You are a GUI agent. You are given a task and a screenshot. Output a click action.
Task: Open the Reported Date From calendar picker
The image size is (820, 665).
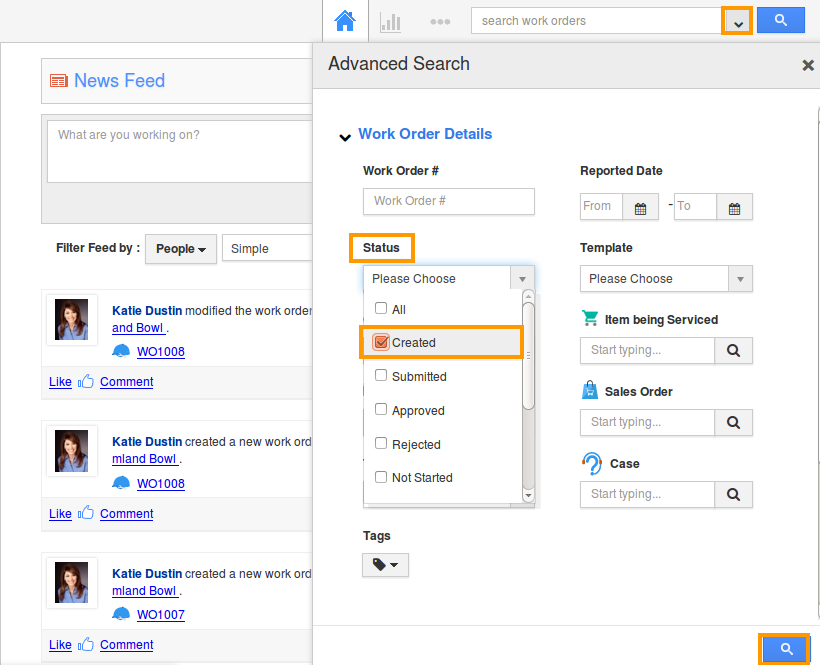pyautogui.click(x=640, y=207)
